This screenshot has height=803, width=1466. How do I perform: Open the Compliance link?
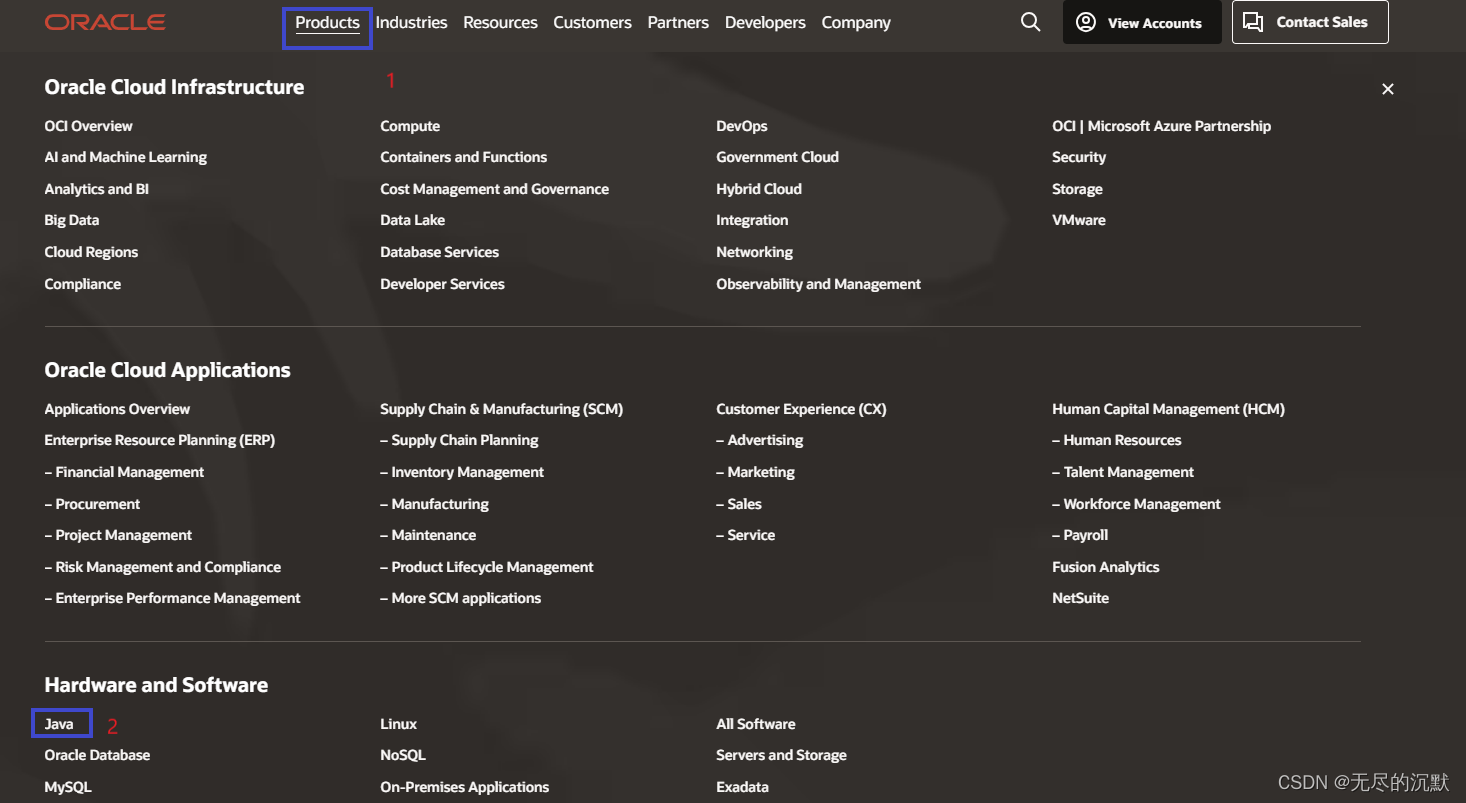(82, 284)
